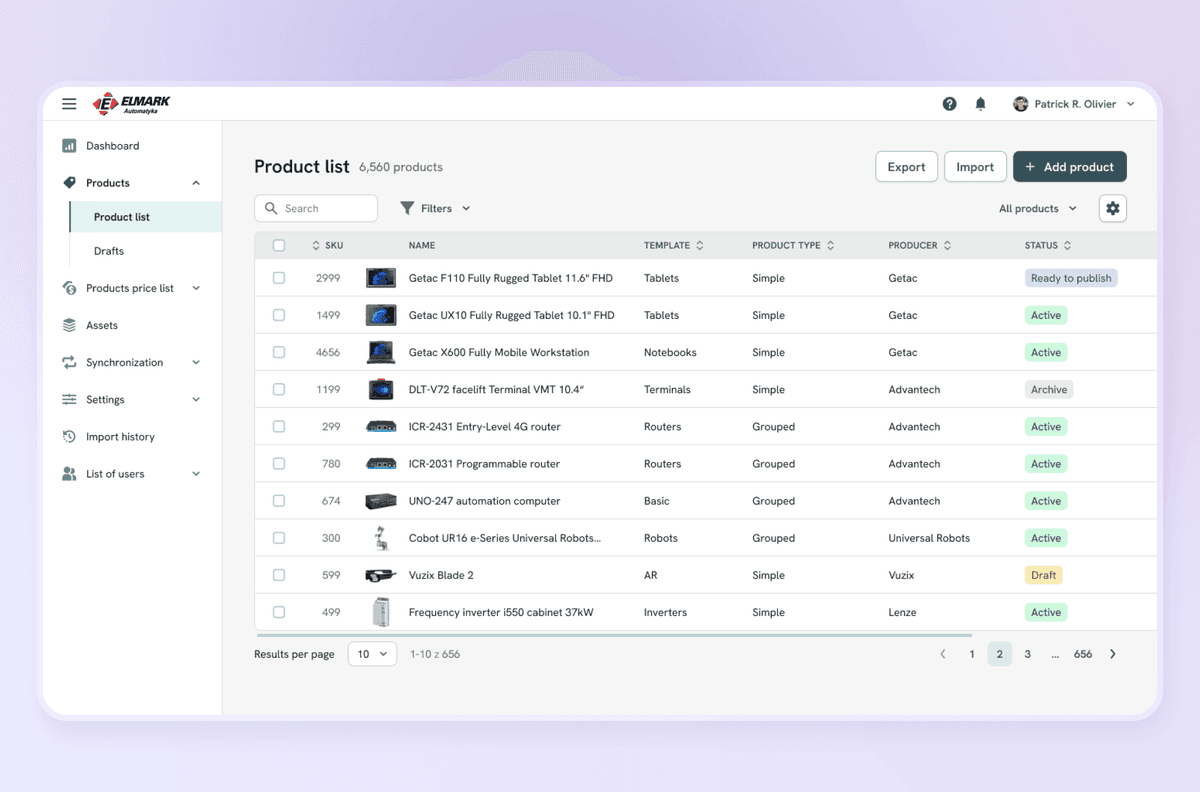Click the funnel Filters icon
Viewport: 1200px width, 792px height.
[407, 208]
